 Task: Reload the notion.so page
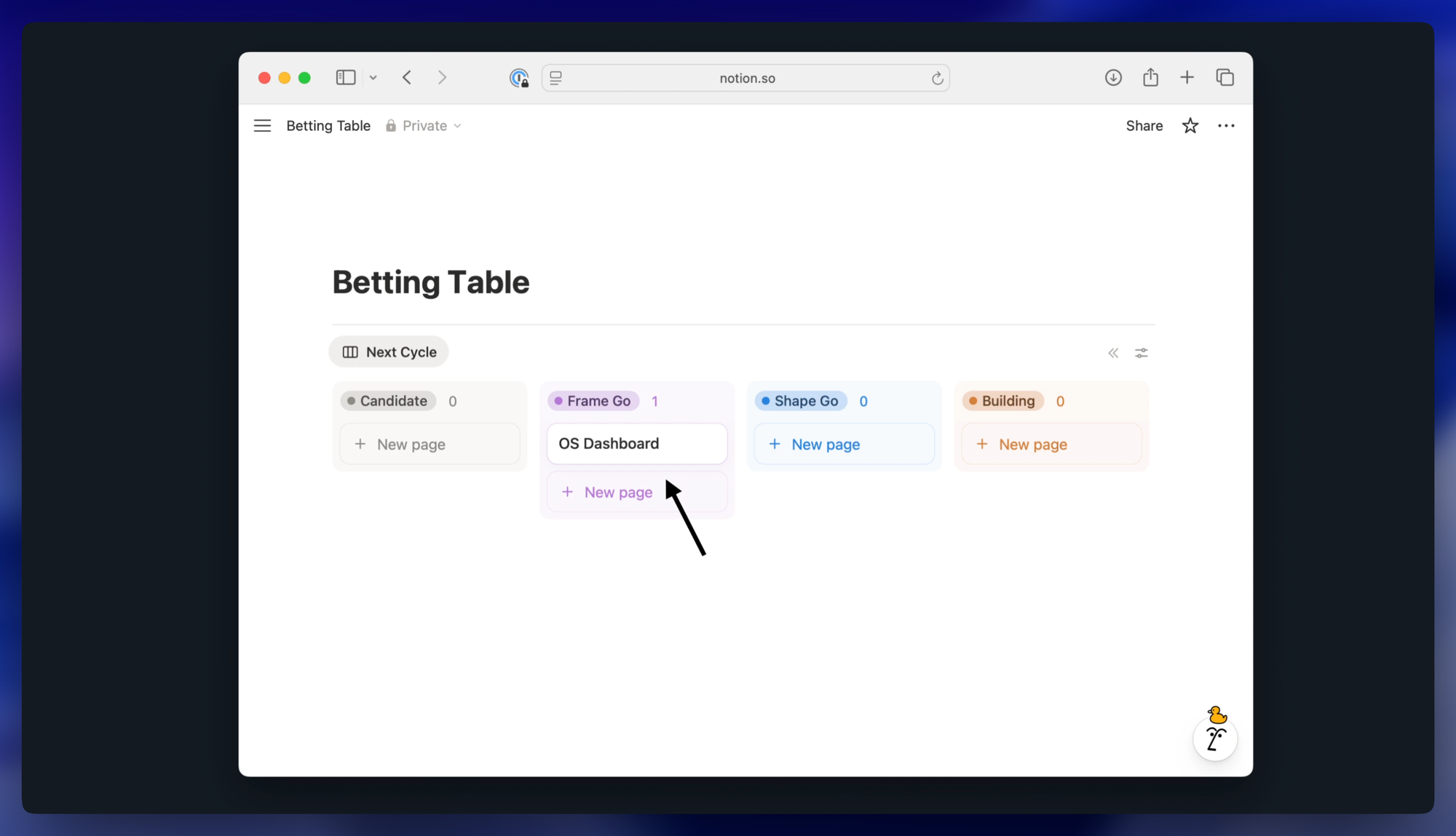[x=937, y=79]
